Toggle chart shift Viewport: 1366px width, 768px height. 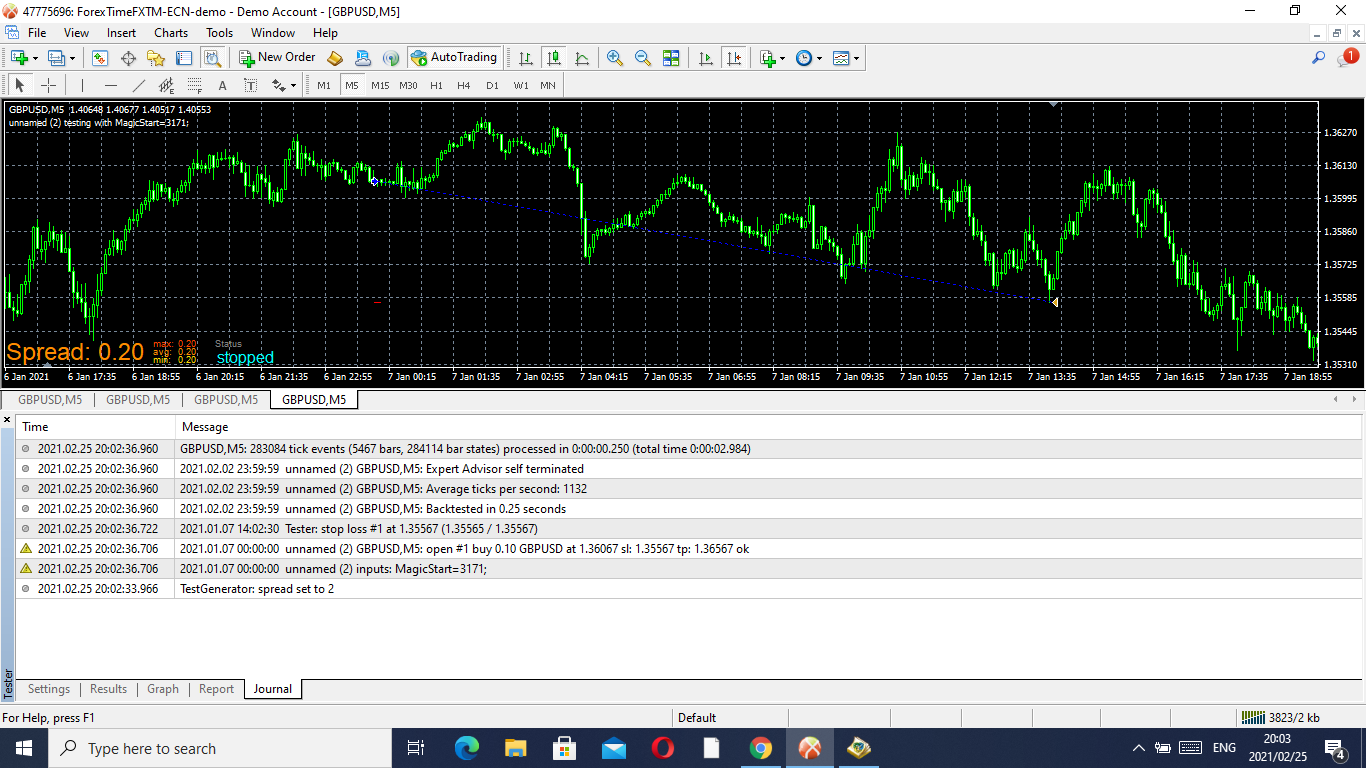(x=734, y=58)
